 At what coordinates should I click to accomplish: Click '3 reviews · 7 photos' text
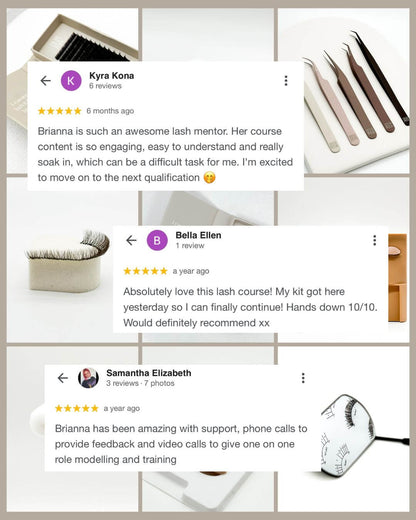pos(140,383)
